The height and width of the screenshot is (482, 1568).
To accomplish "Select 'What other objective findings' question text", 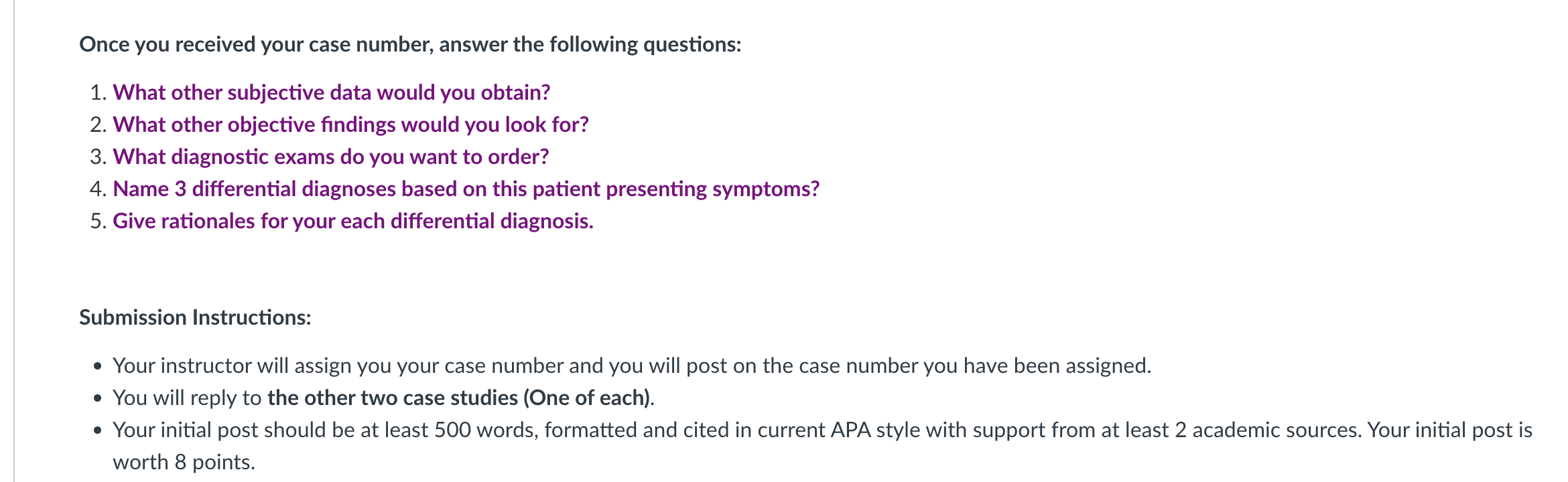I will coord(351,125).
